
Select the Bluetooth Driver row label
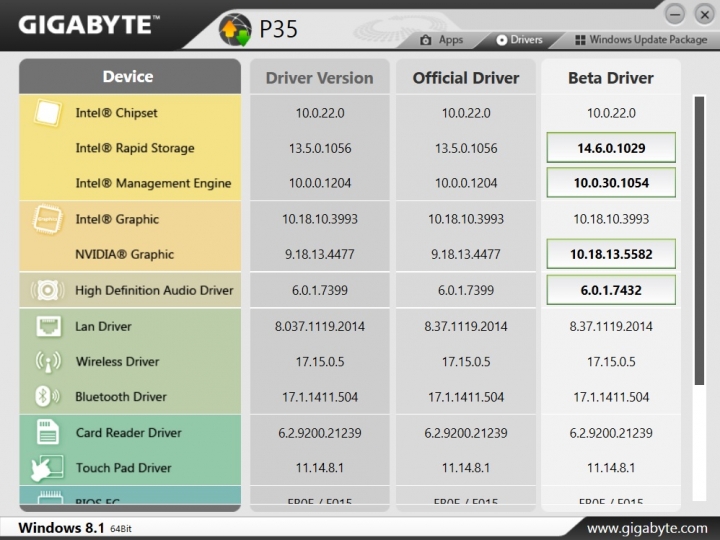pyautogui.click(x=121, y=397)
